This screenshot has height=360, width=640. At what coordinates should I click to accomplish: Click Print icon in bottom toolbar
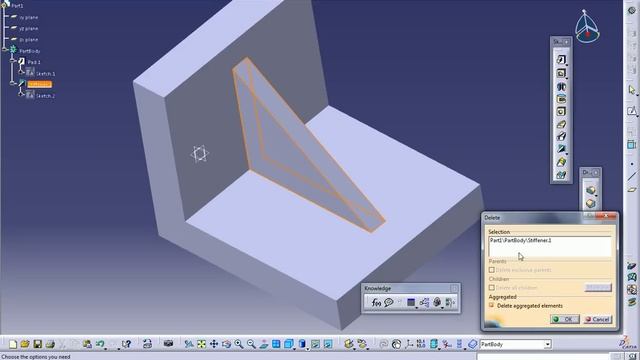pos(50,344)
